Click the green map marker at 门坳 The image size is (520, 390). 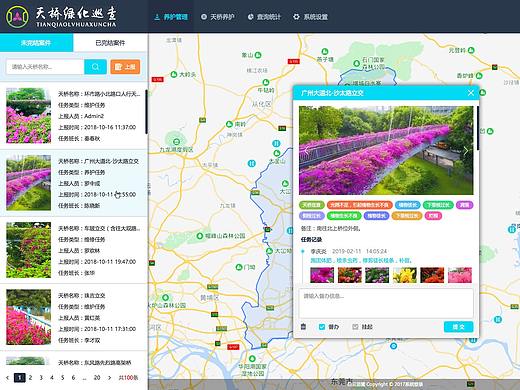tap(239, 267)
